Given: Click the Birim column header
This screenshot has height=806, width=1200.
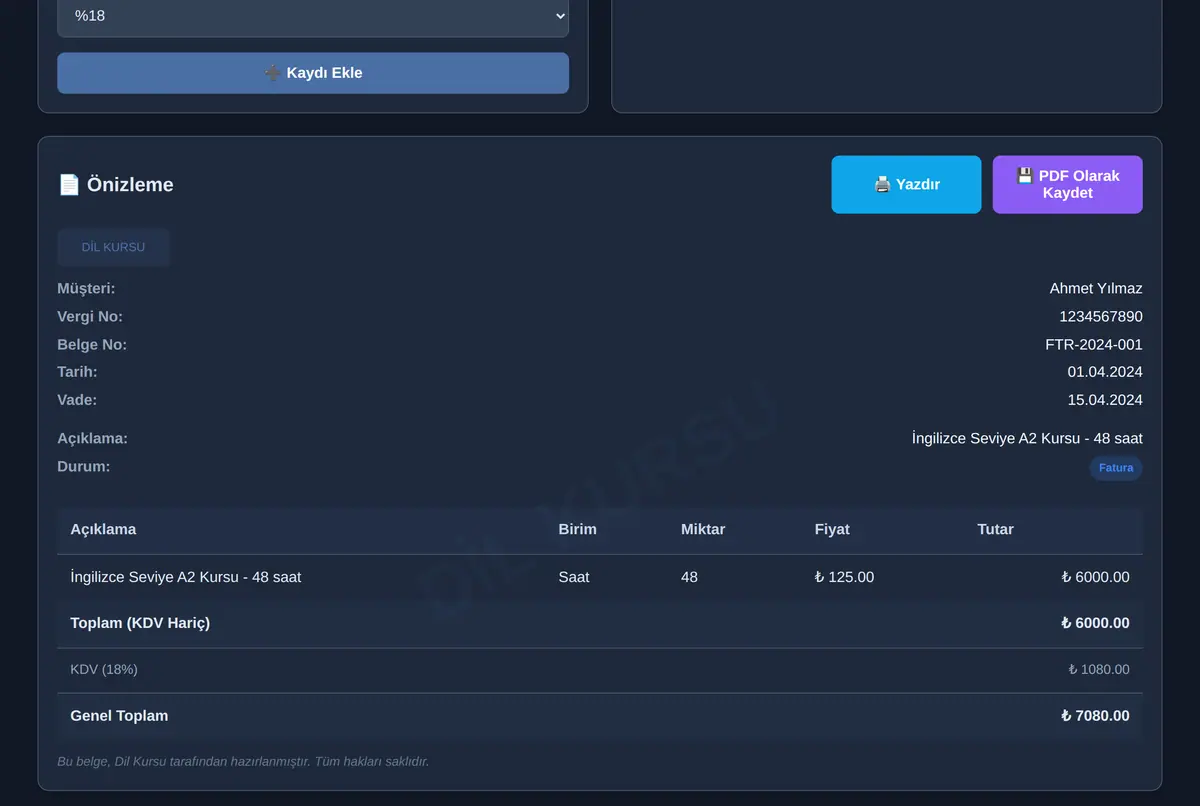Looking at the screenshot, I should pos(577,529).
